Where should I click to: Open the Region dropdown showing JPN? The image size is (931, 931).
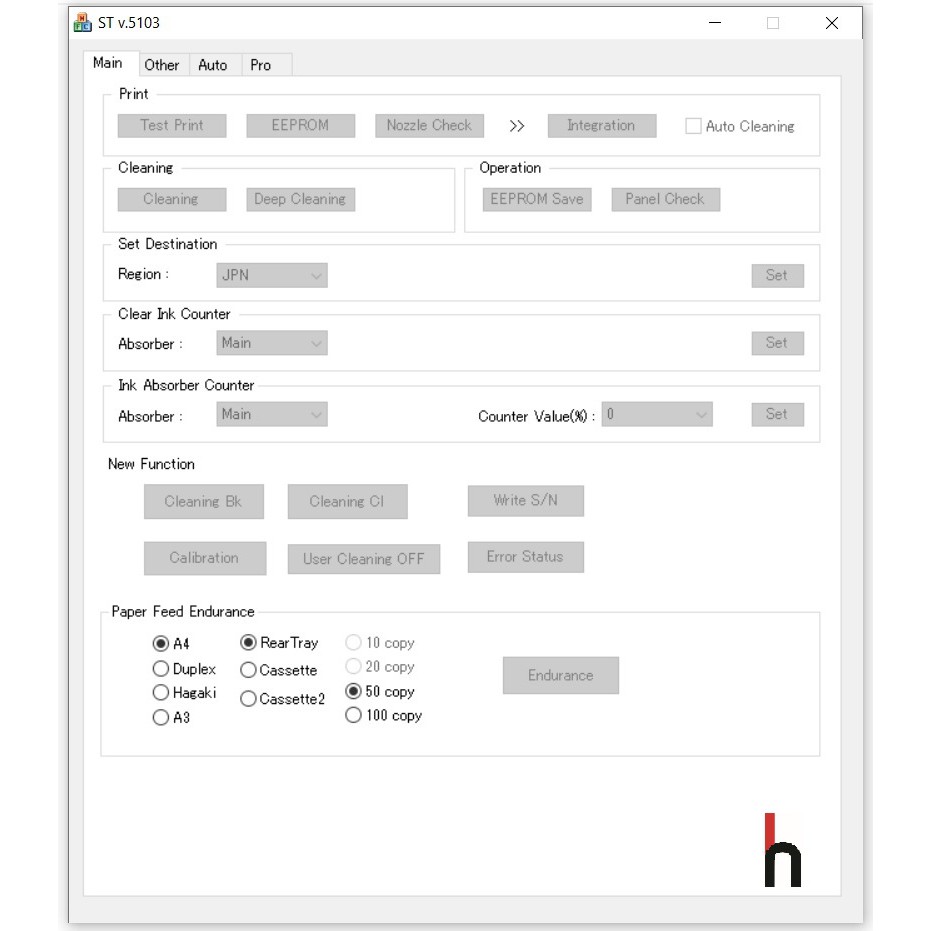click(x=271, y=275)
